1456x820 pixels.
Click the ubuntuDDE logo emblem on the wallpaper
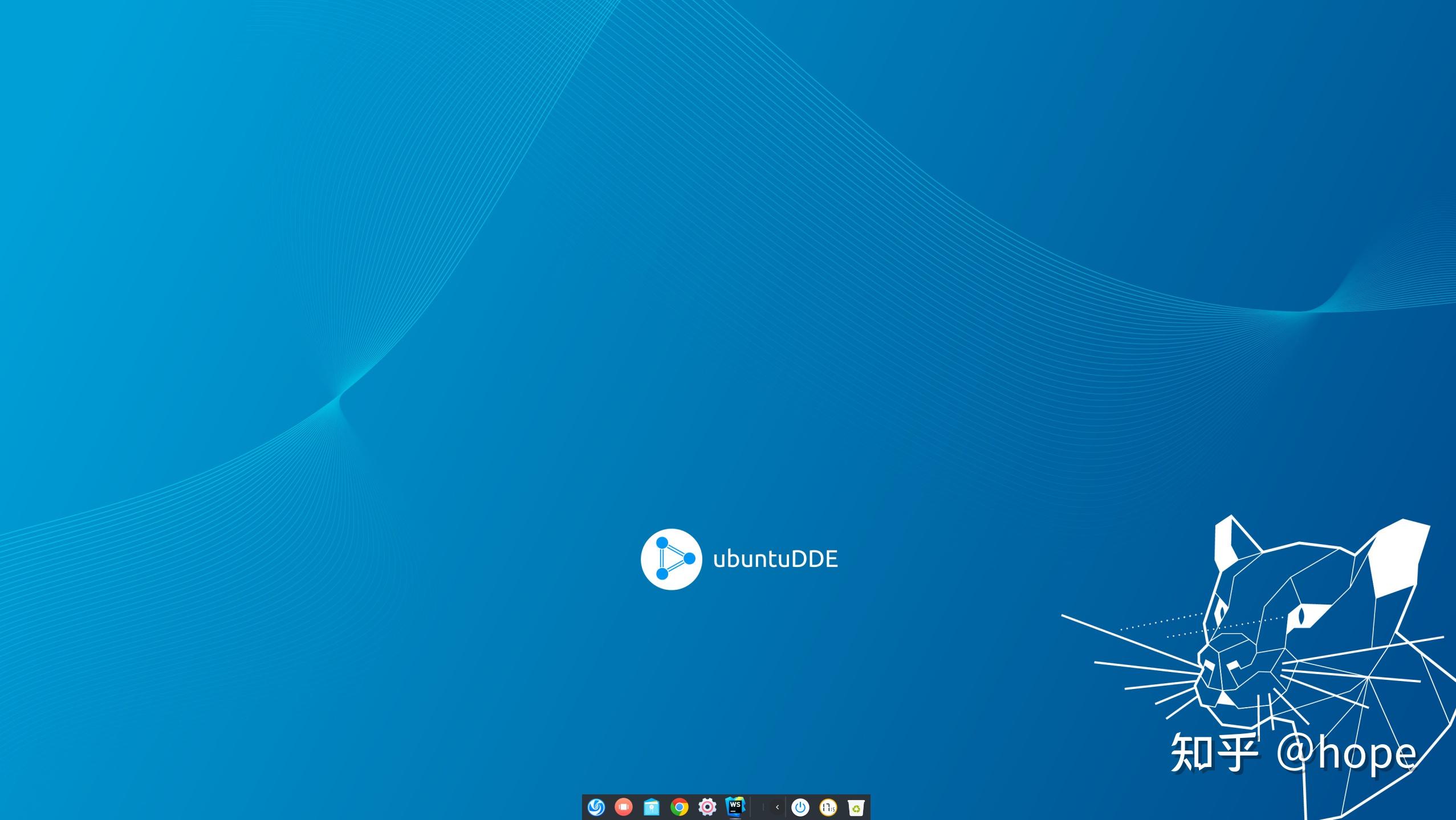click(x=672, y=559)
